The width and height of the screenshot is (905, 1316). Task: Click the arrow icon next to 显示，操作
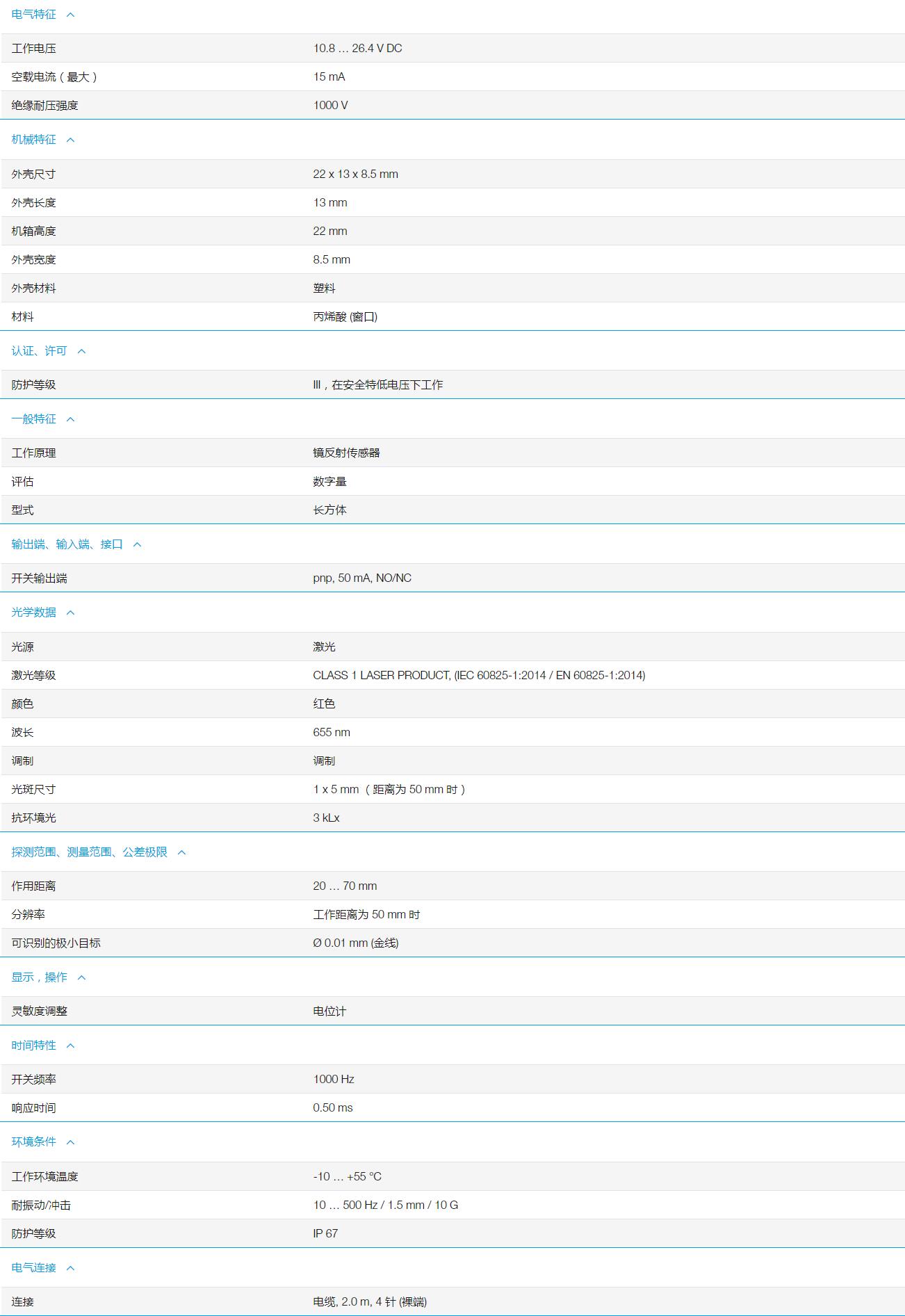click(x=81, y=977)
